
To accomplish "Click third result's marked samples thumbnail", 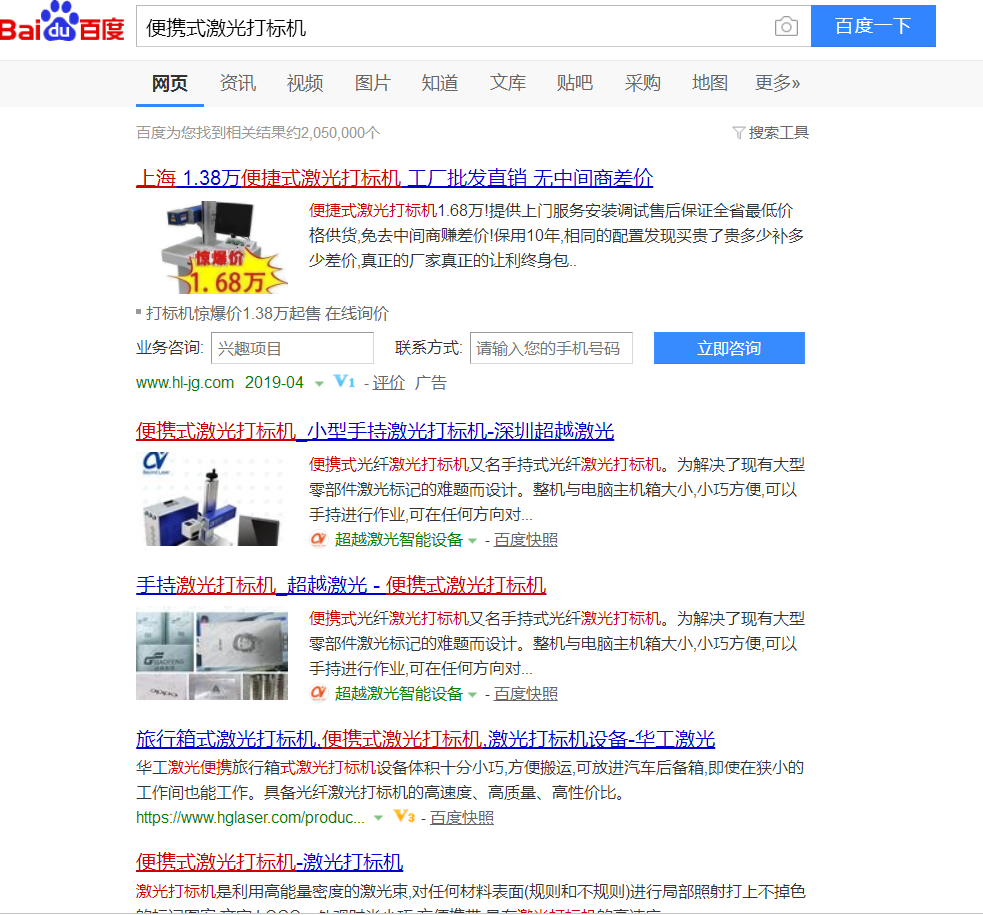I will [212, 656].
